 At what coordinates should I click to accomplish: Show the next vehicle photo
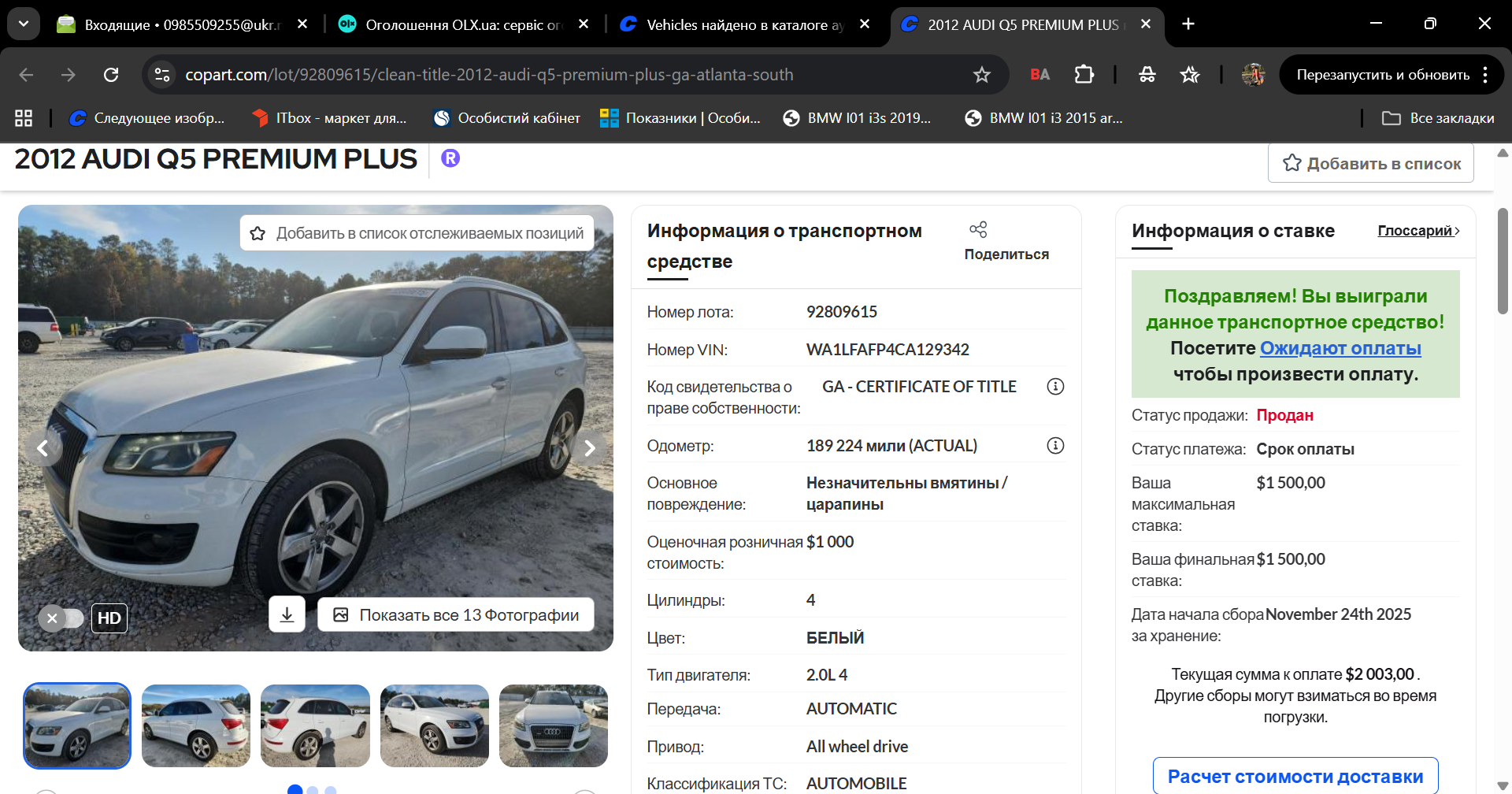(x=590, y=448)
